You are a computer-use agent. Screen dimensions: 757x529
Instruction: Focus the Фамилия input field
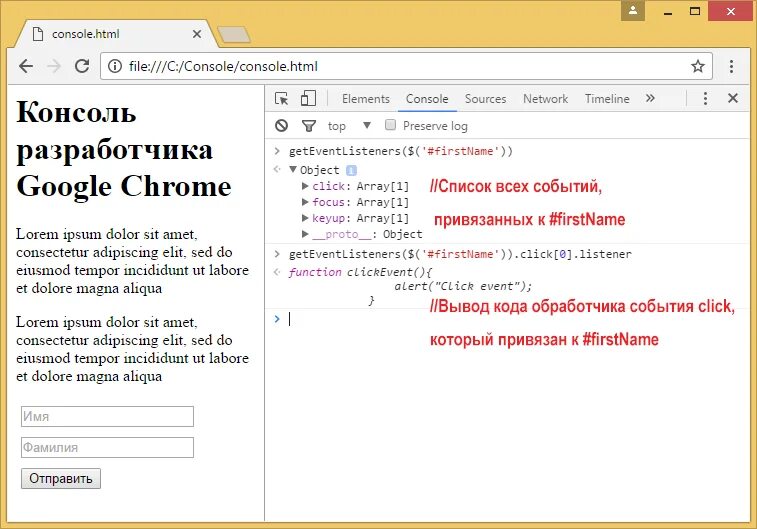point(107,447)
